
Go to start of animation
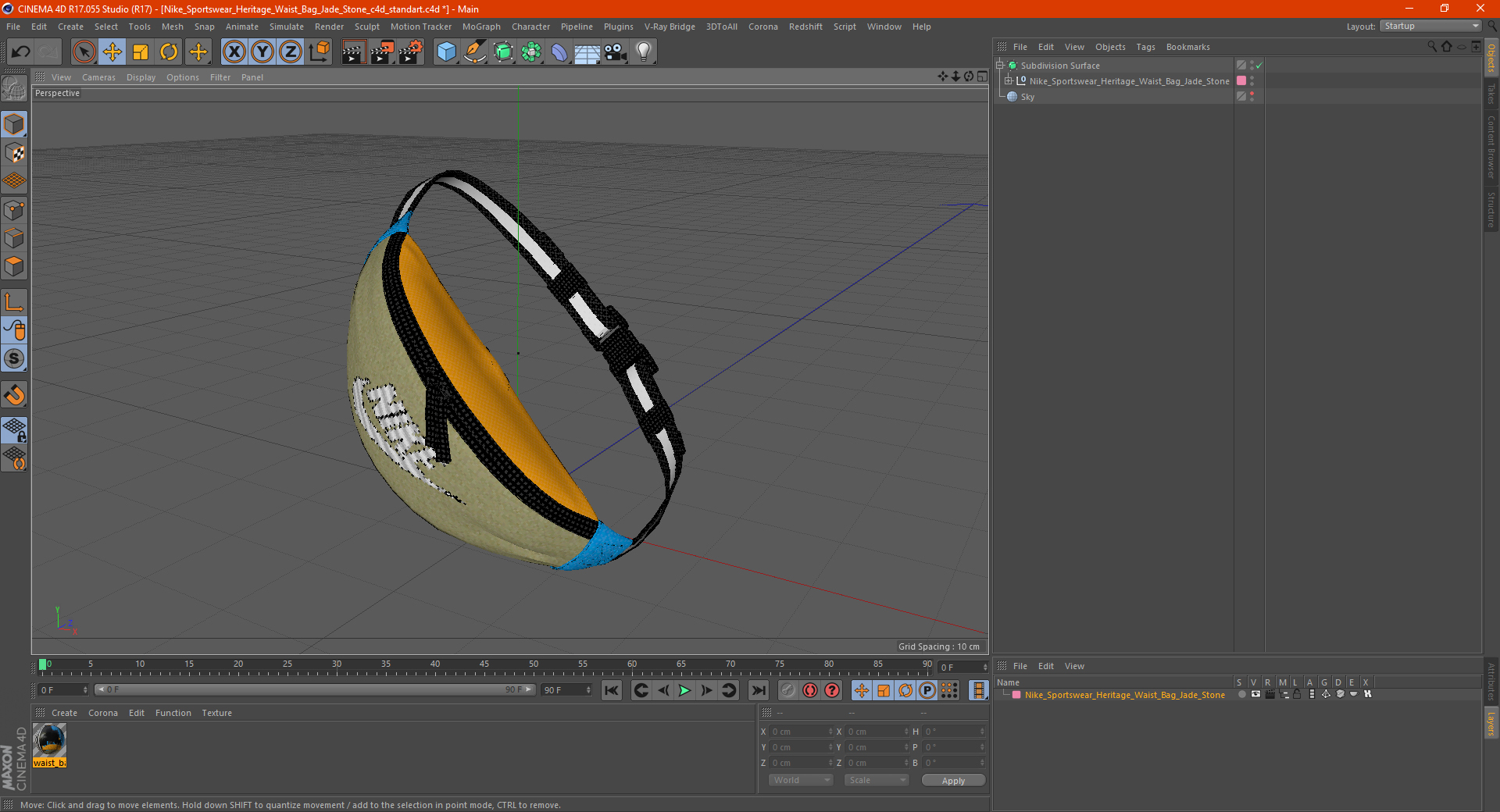[x=612, y=690]
